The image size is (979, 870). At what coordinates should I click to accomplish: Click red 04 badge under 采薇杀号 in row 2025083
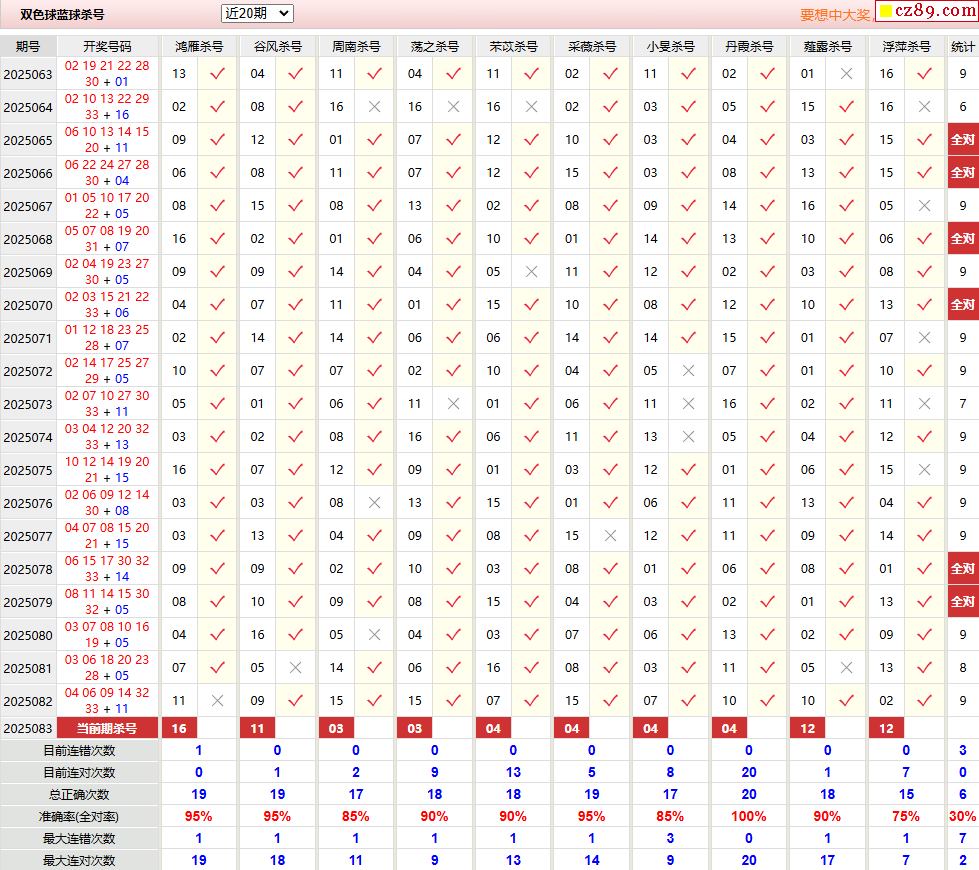tap(572, 728)
